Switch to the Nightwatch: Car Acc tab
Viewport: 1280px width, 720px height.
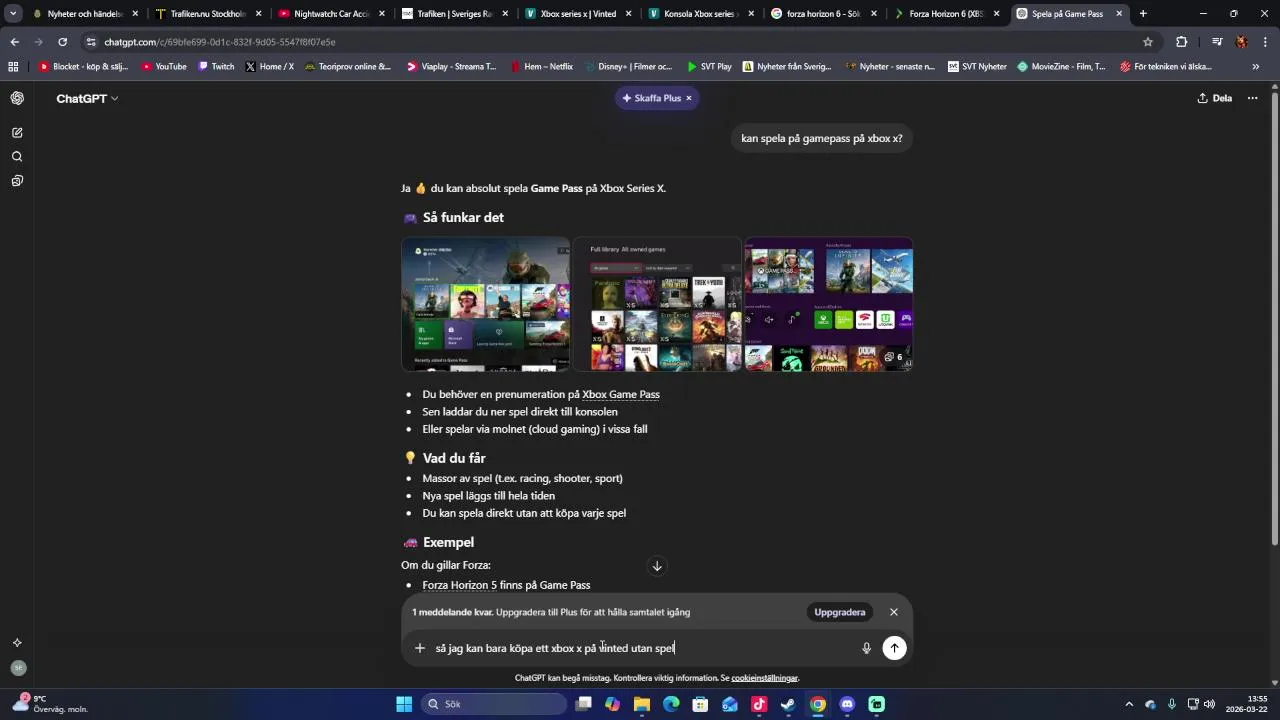tap(330, 14)
